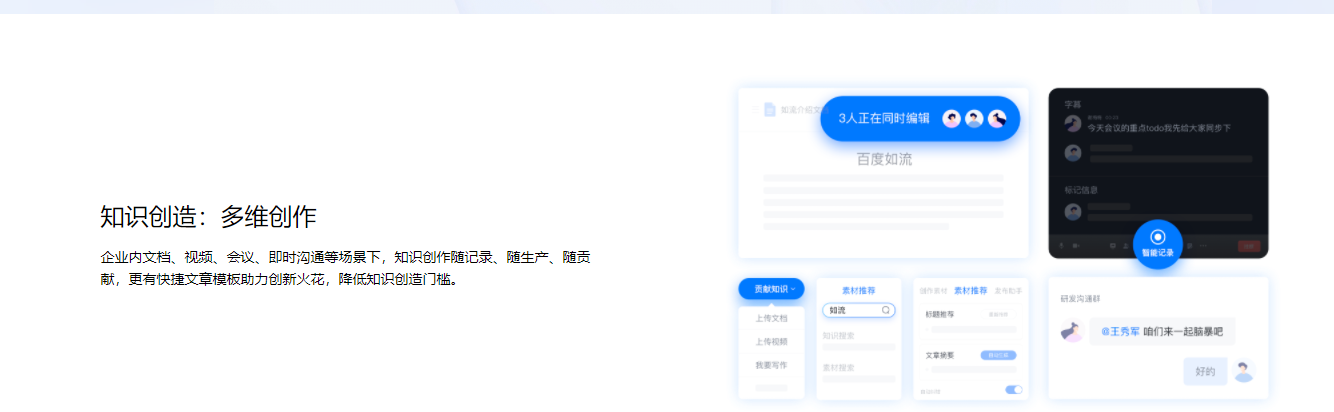The image size is (1334, 412).
Task: Click the 字幕 label in meeting panel
Action: (x=1072, y=104)
